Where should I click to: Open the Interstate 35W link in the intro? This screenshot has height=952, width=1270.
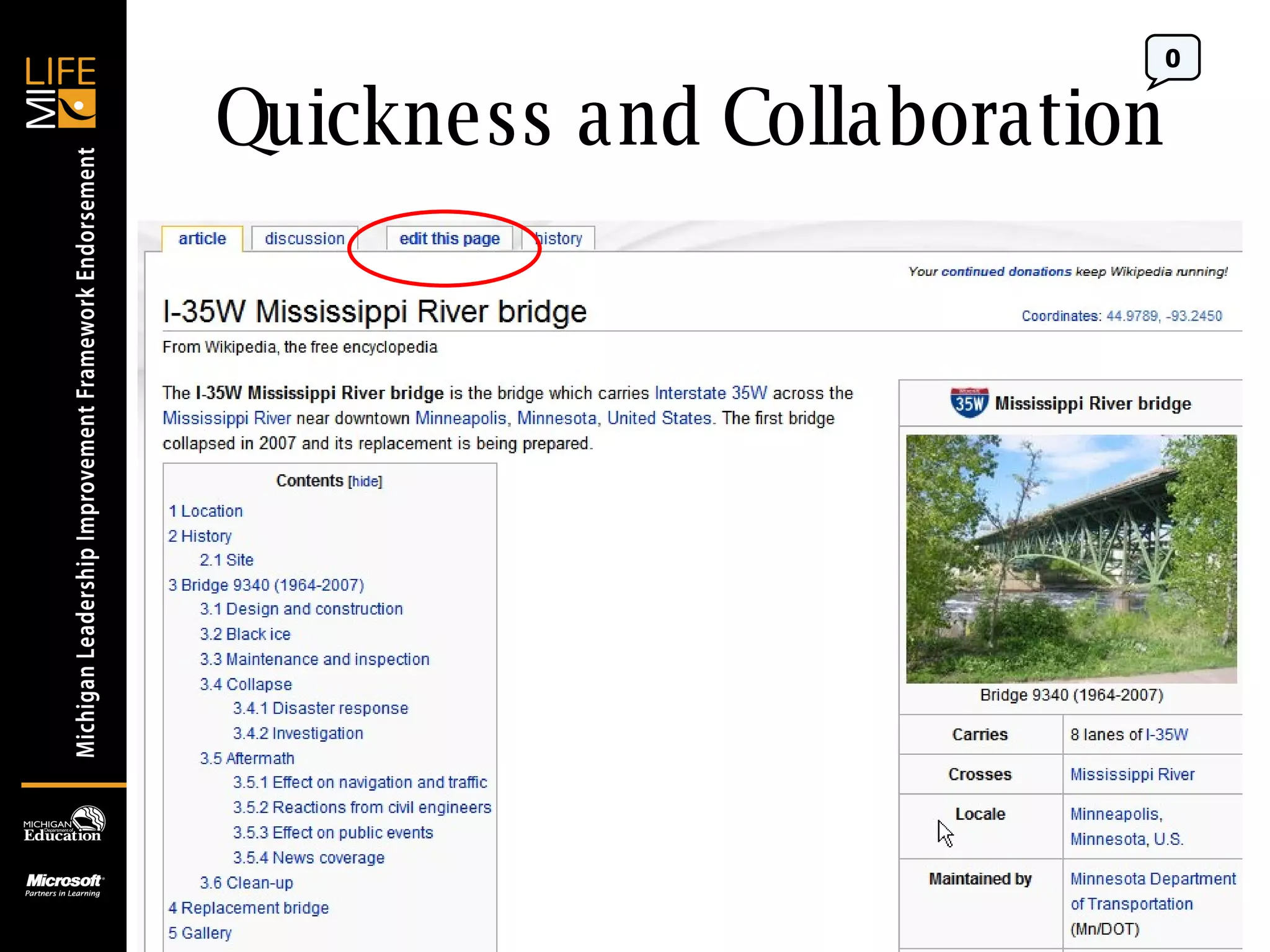(711, 393)
